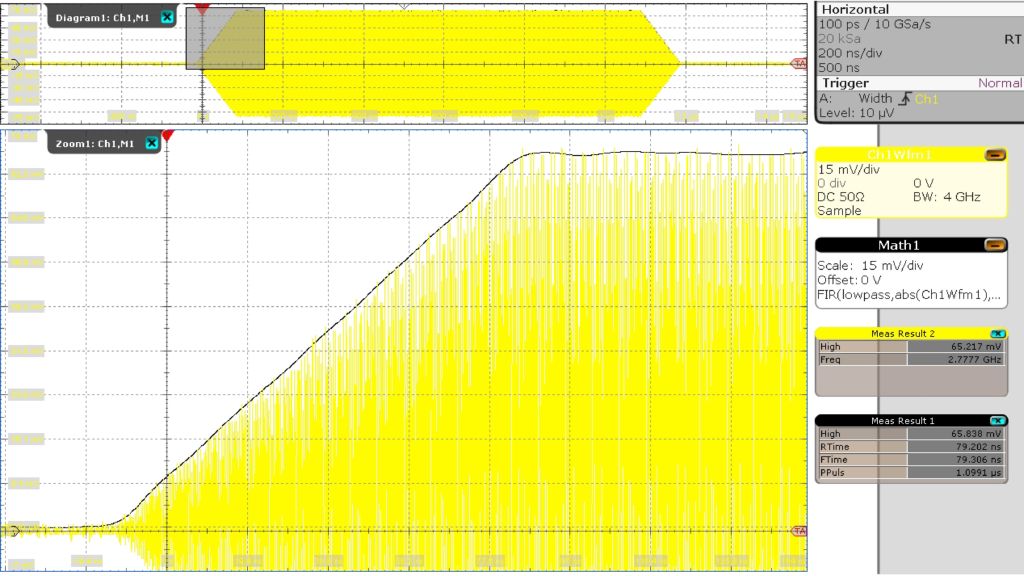Click the rising-edge trigger slope icon

904,99
